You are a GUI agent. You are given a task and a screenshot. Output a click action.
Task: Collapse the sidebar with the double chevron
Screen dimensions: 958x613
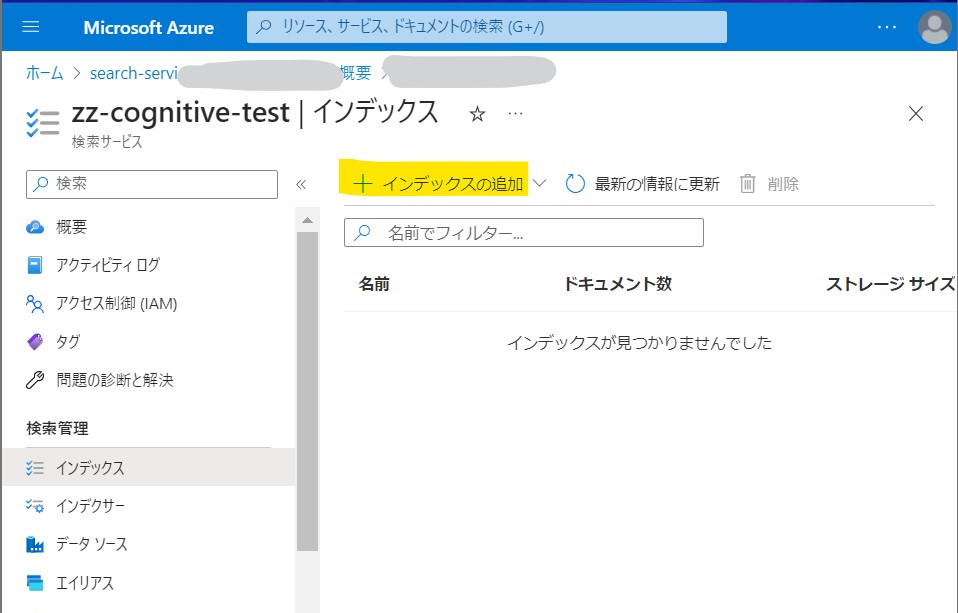(x=301, y=185)
